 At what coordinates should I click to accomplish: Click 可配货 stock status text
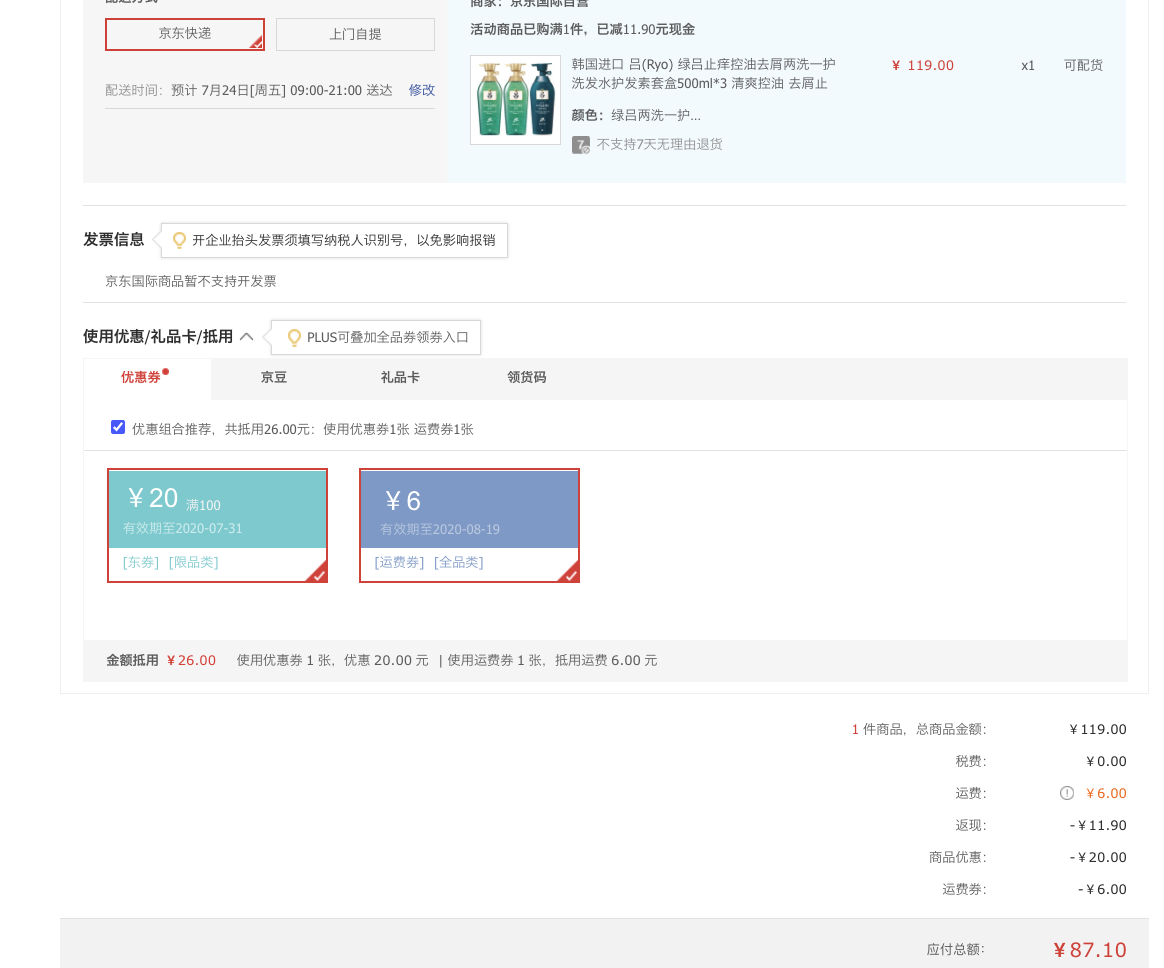point(1083,65)
